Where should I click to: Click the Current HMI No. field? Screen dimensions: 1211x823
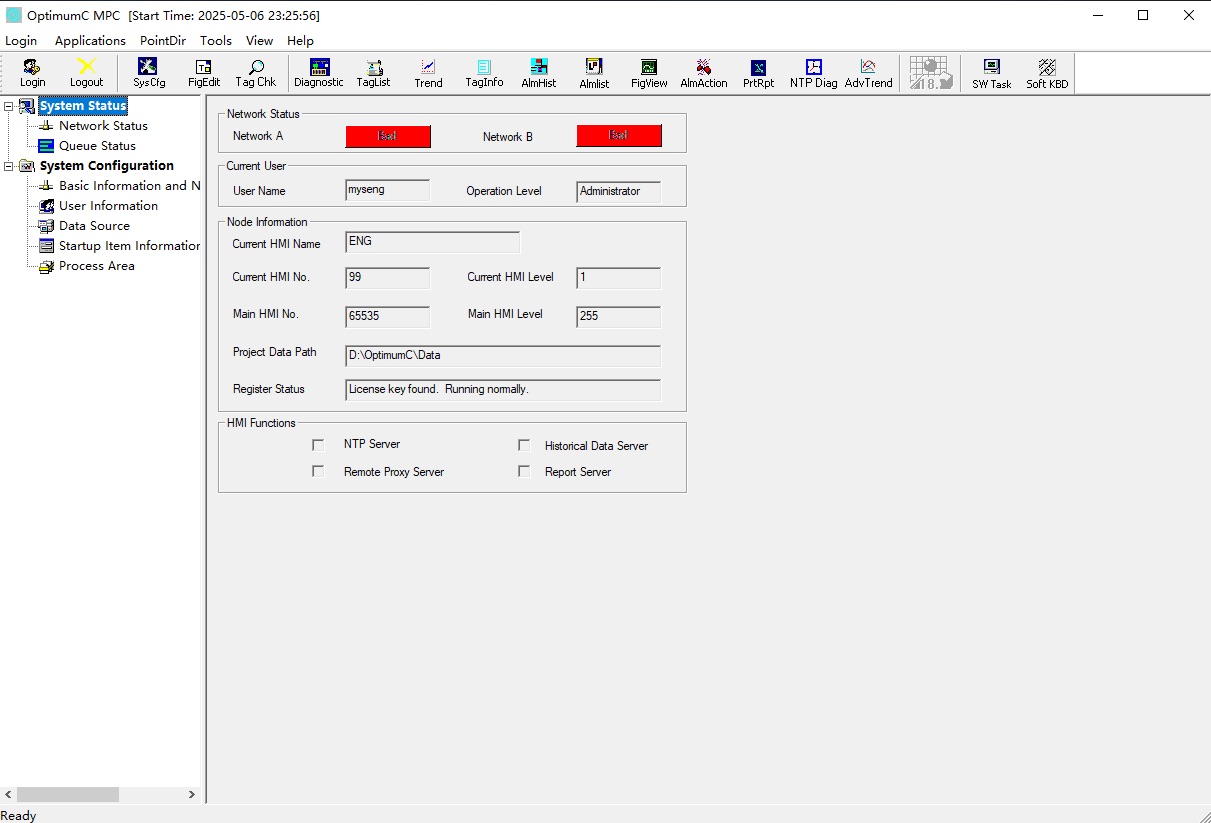[x=388, y=278]
